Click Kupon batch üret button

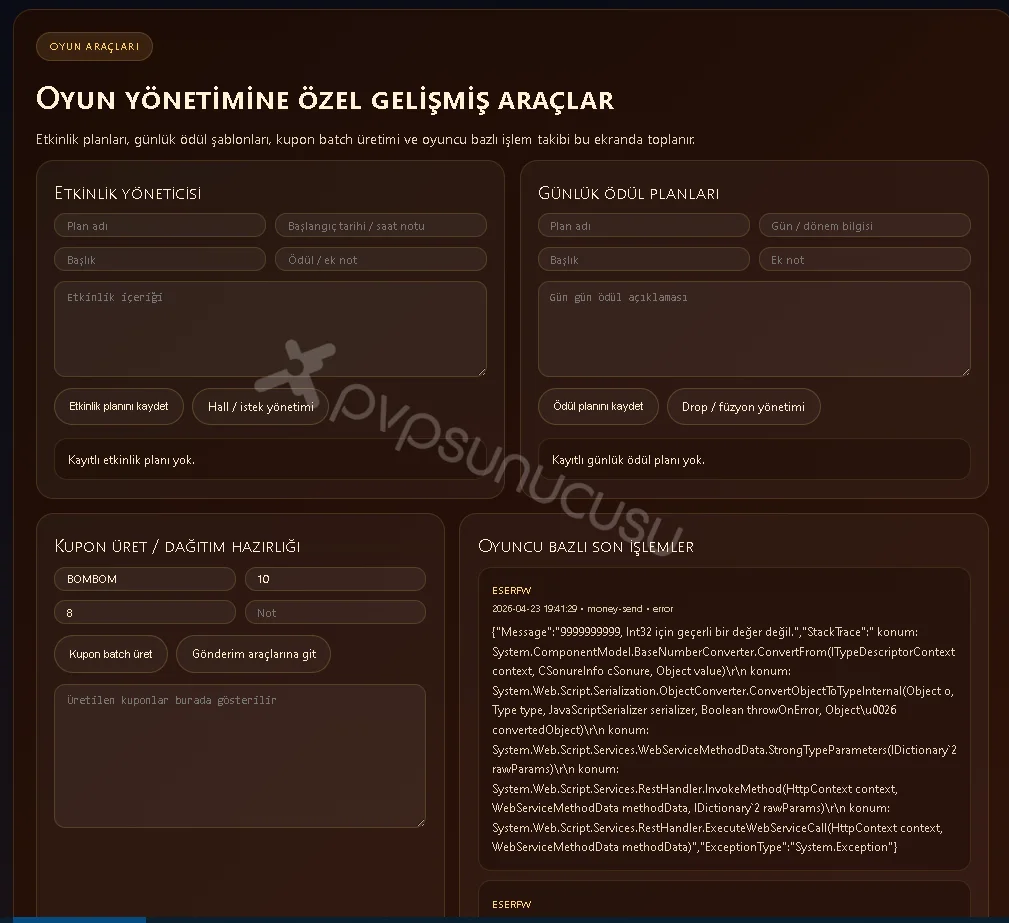click(x=111, y=654)
